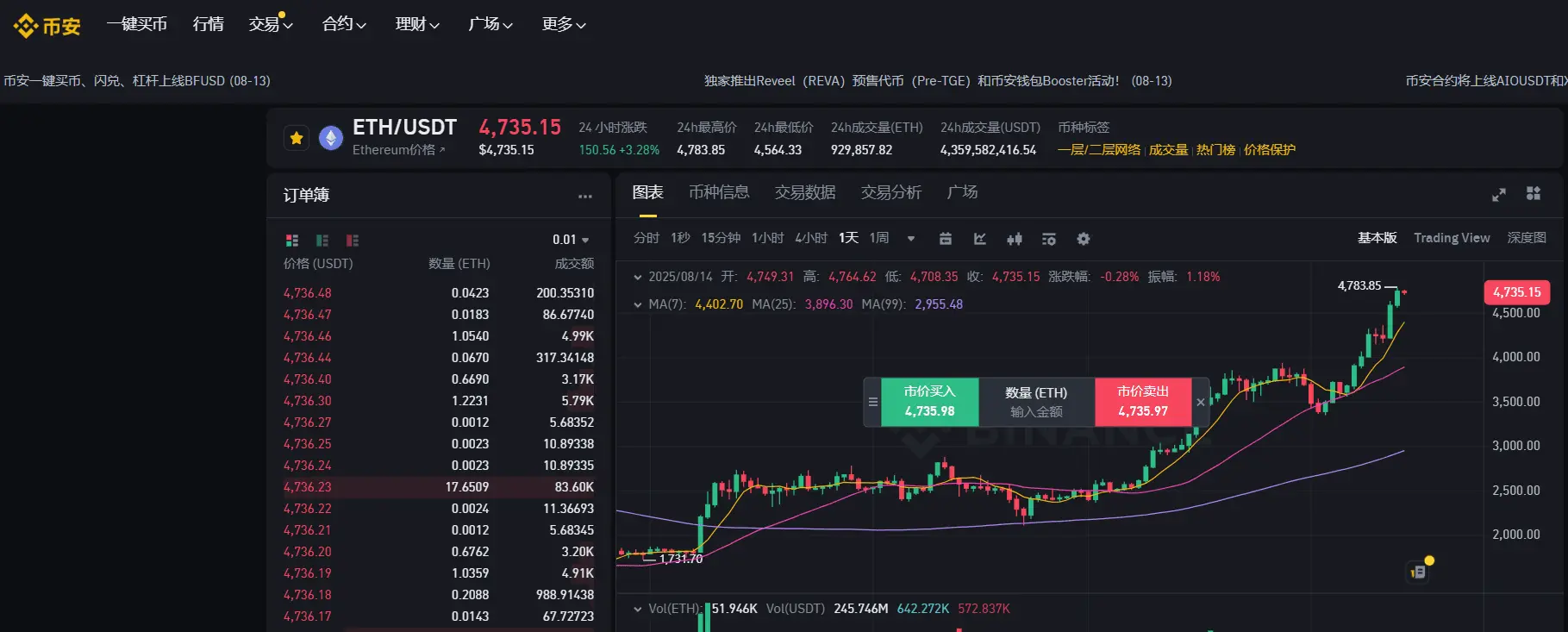Open the 热门榜 coin tag
The height and width of the screenshot is (632, 1568).
pos(1215,150)
